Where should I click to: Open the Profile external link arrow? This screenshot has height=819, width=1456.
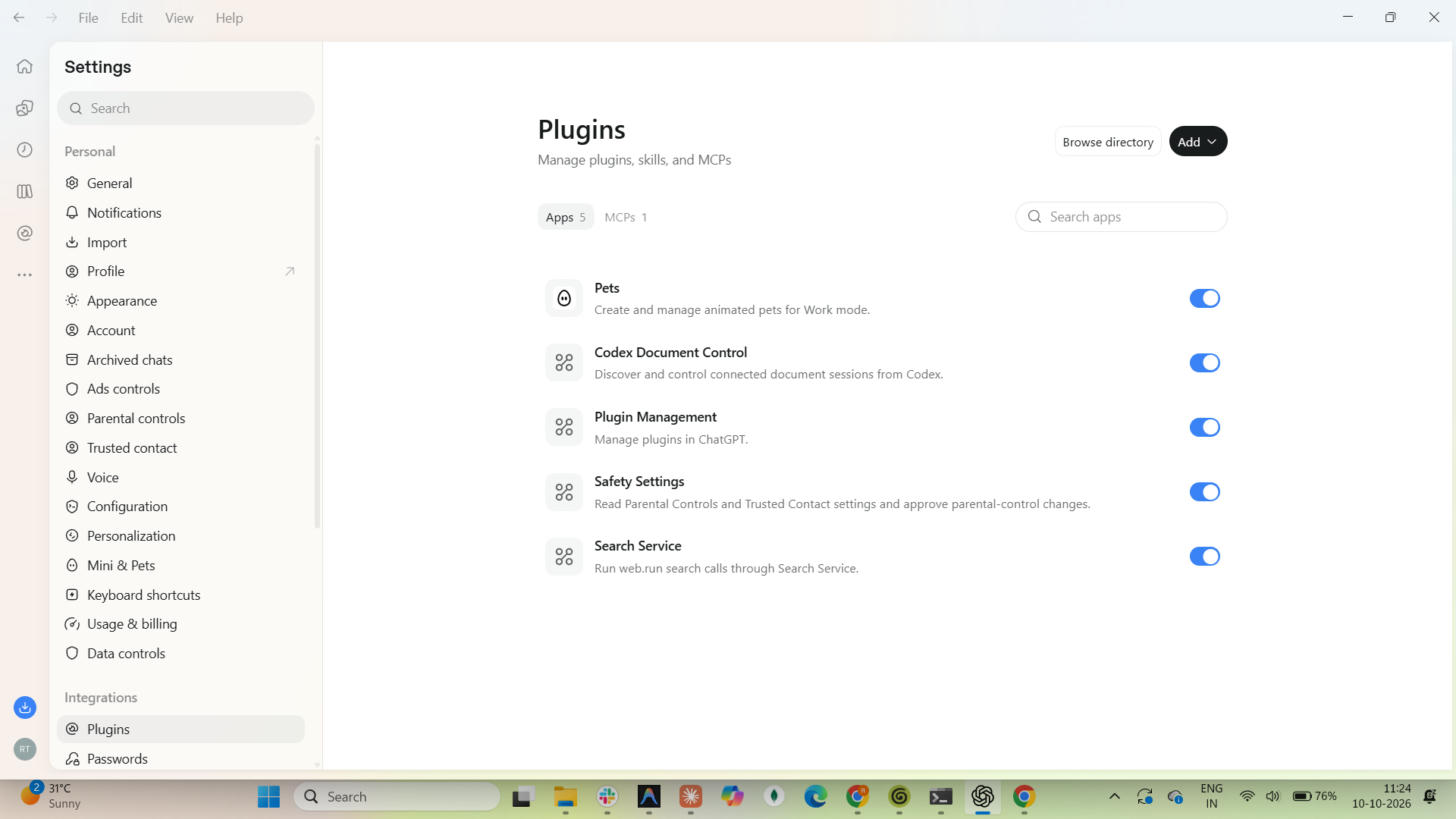click(290, 271)
